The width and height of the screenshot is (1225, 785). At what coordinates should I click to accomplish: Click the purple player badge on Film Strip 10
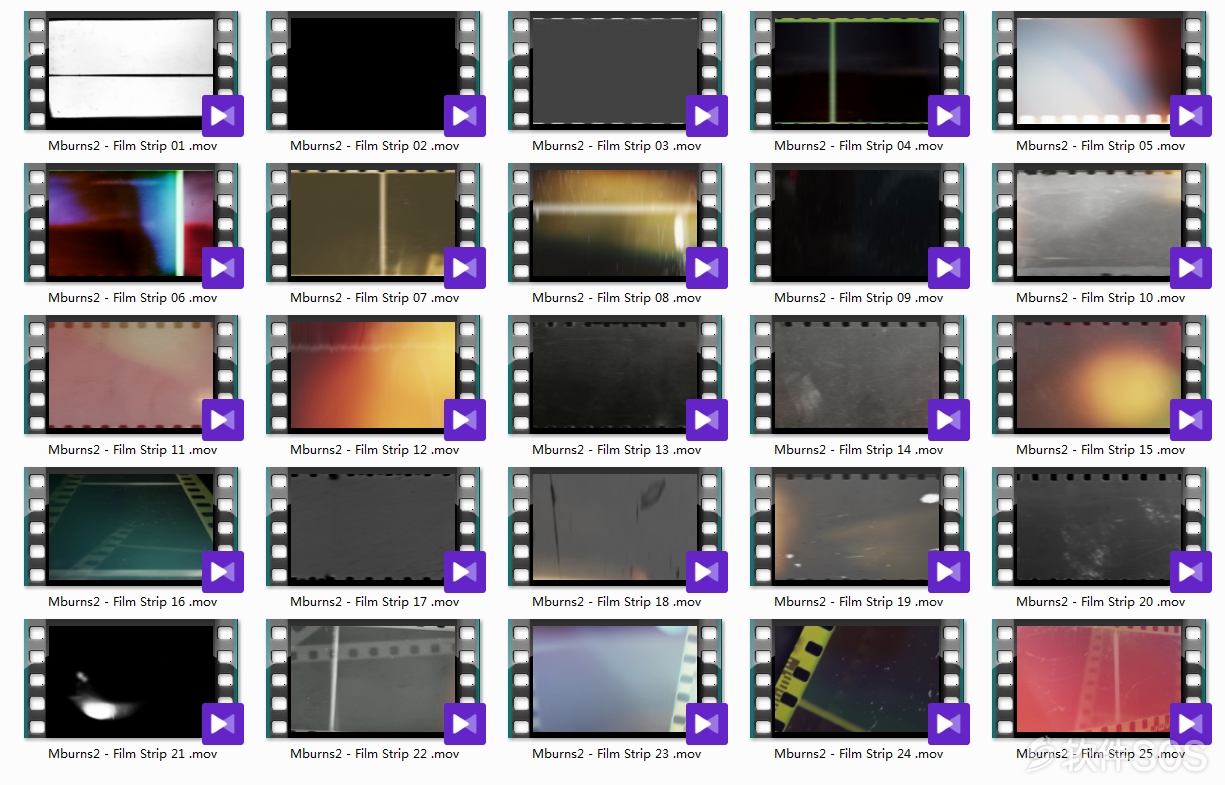[x=1191, y=268]
